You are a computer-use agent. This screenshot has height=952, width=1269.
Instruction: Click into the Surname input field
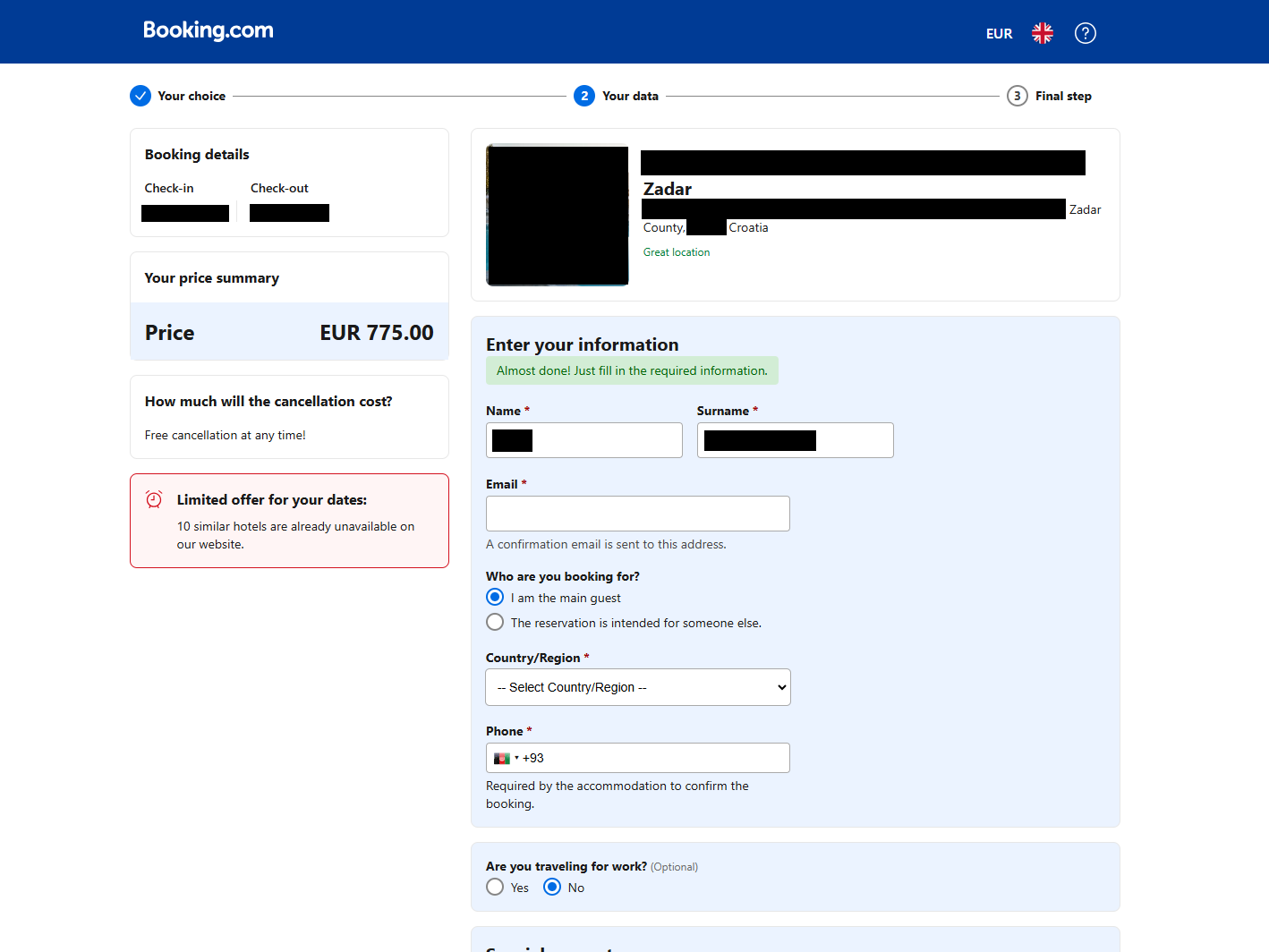coord(796,440)
